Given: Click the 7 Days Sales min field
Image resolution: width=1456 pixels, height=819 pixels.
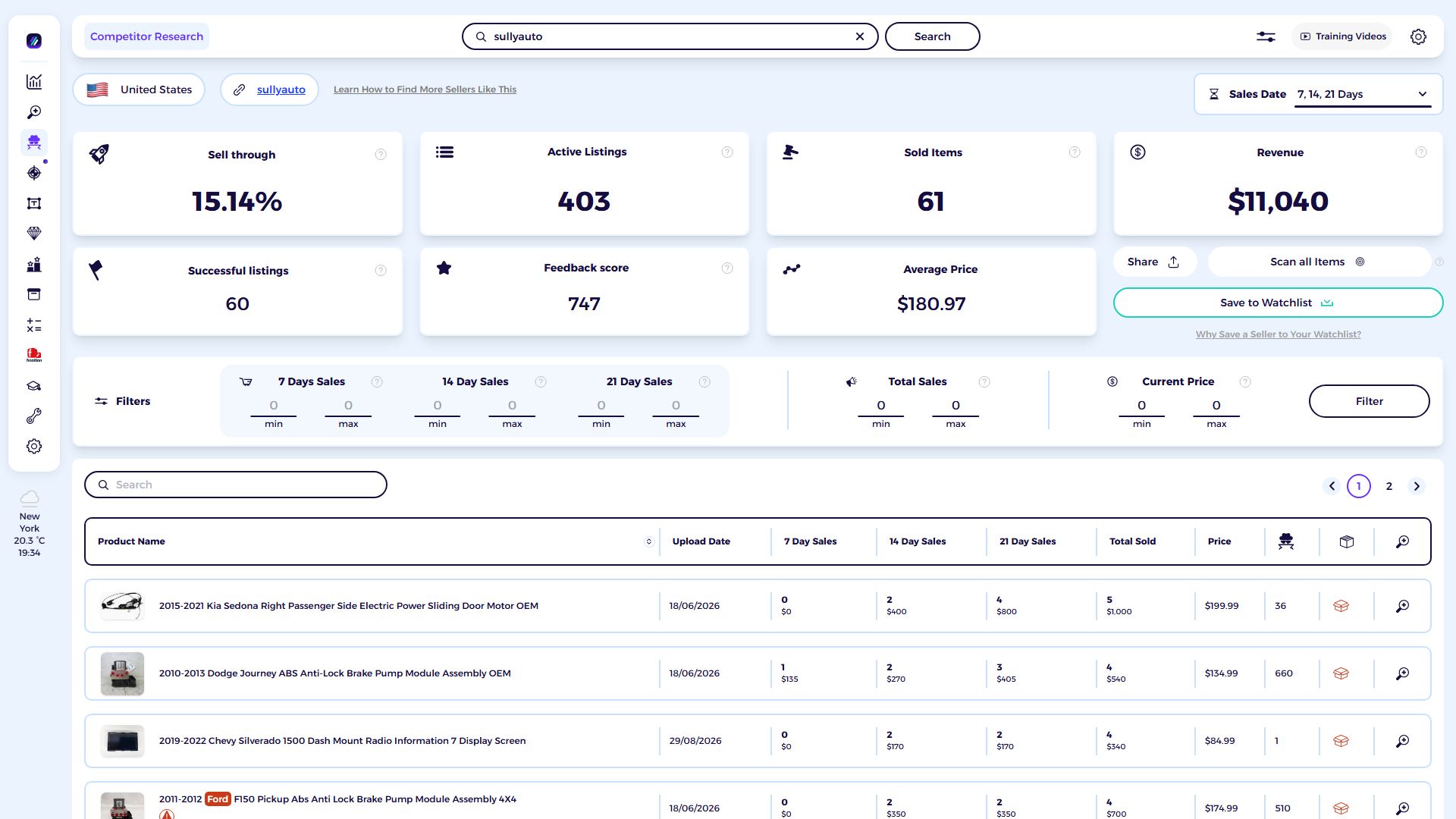Looking at the screenshot, I should point(274,406).
